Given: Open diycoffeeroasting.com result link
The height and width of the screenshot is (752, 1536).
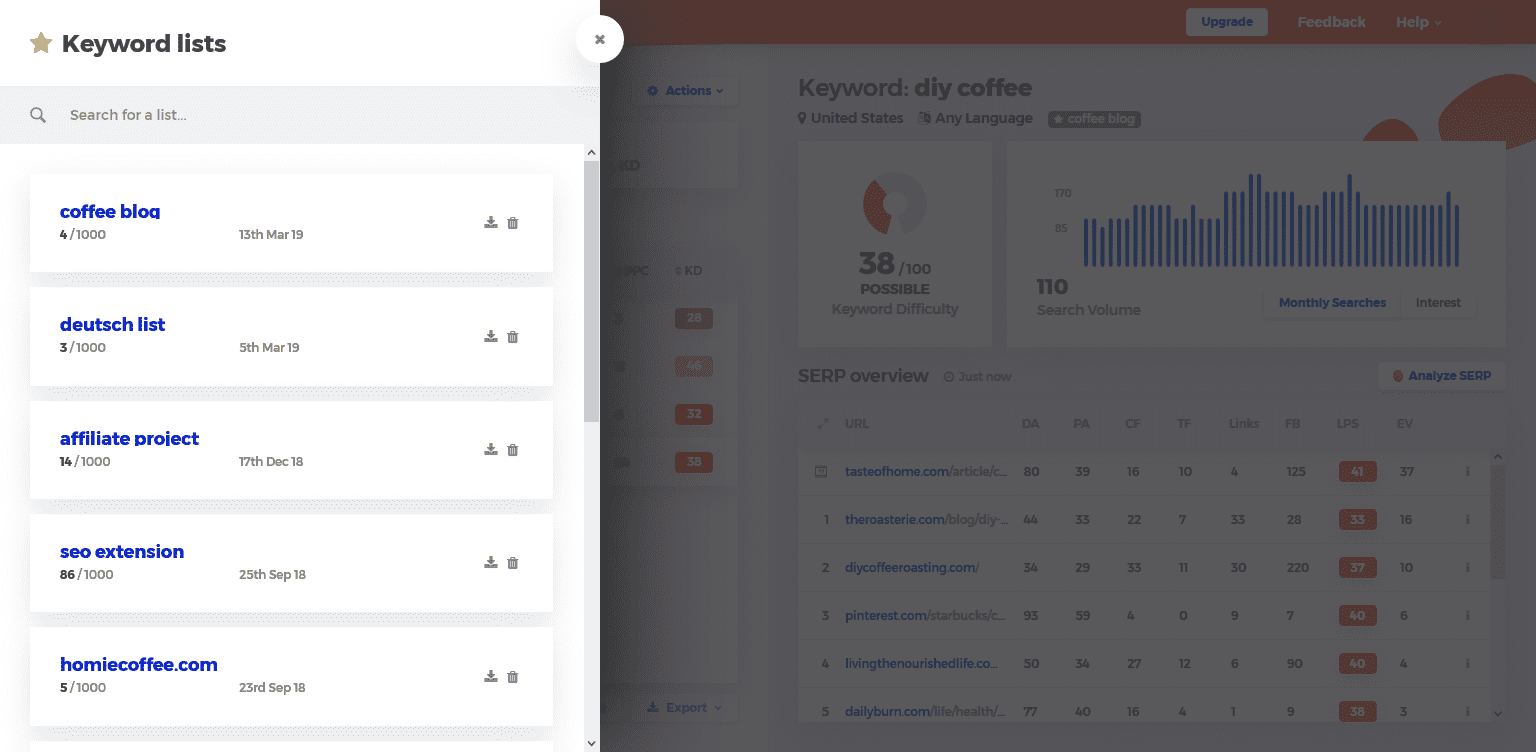Looking at the screenshot, I should click(912, 567).
